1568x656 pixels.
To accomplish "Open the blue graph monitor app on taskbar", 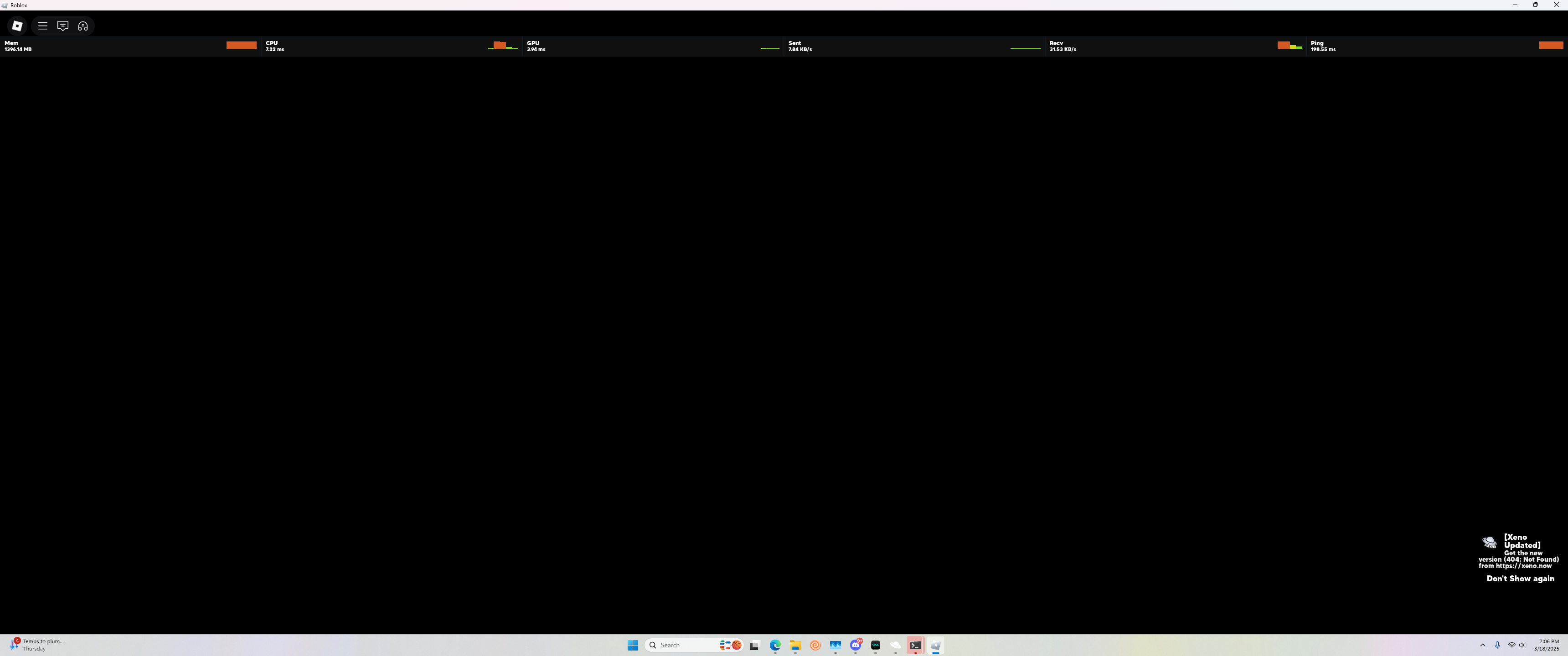I will click(x=835, y=645).
